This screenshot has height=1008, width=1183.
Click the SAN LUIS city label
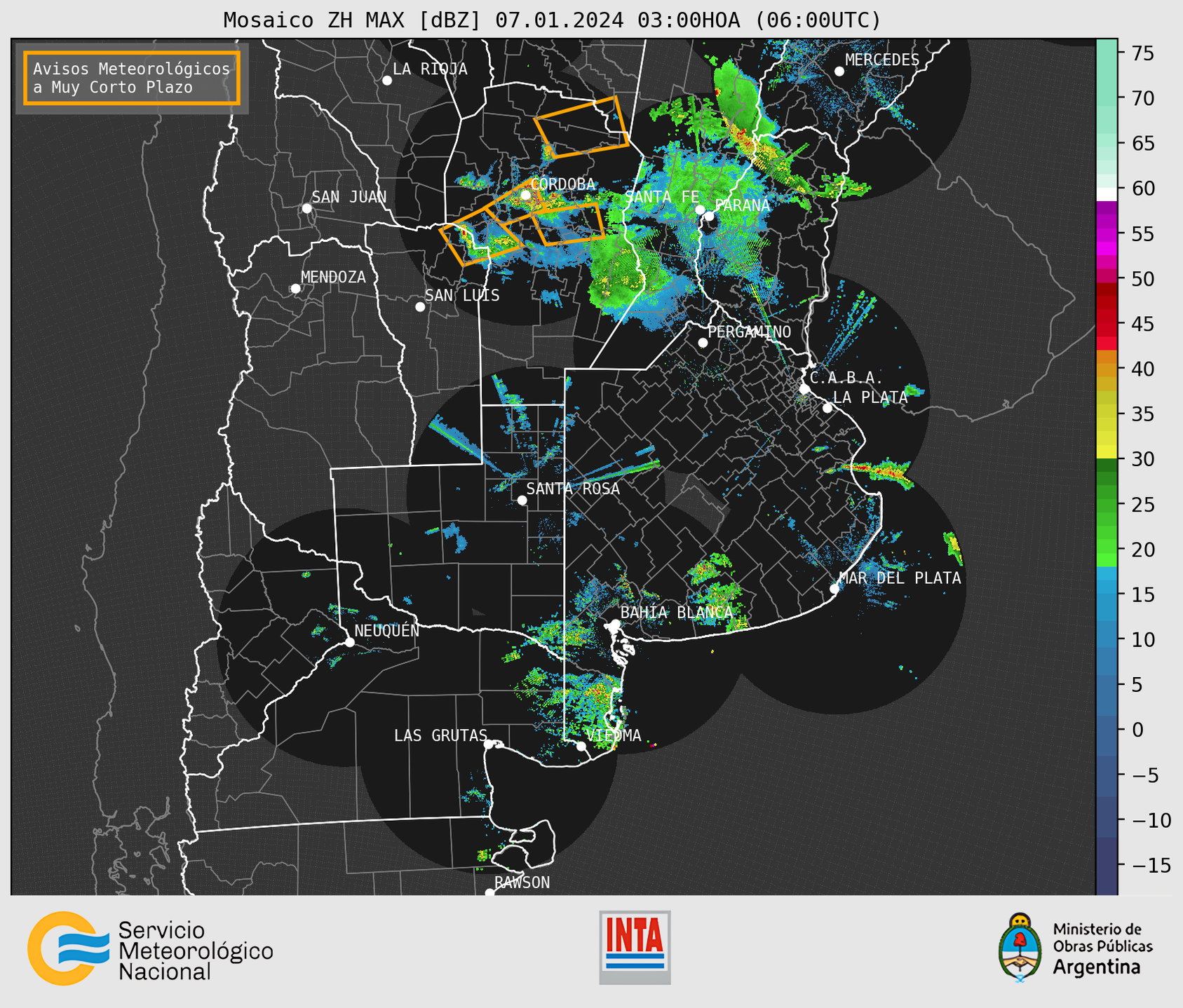click(x=462, y=295)
